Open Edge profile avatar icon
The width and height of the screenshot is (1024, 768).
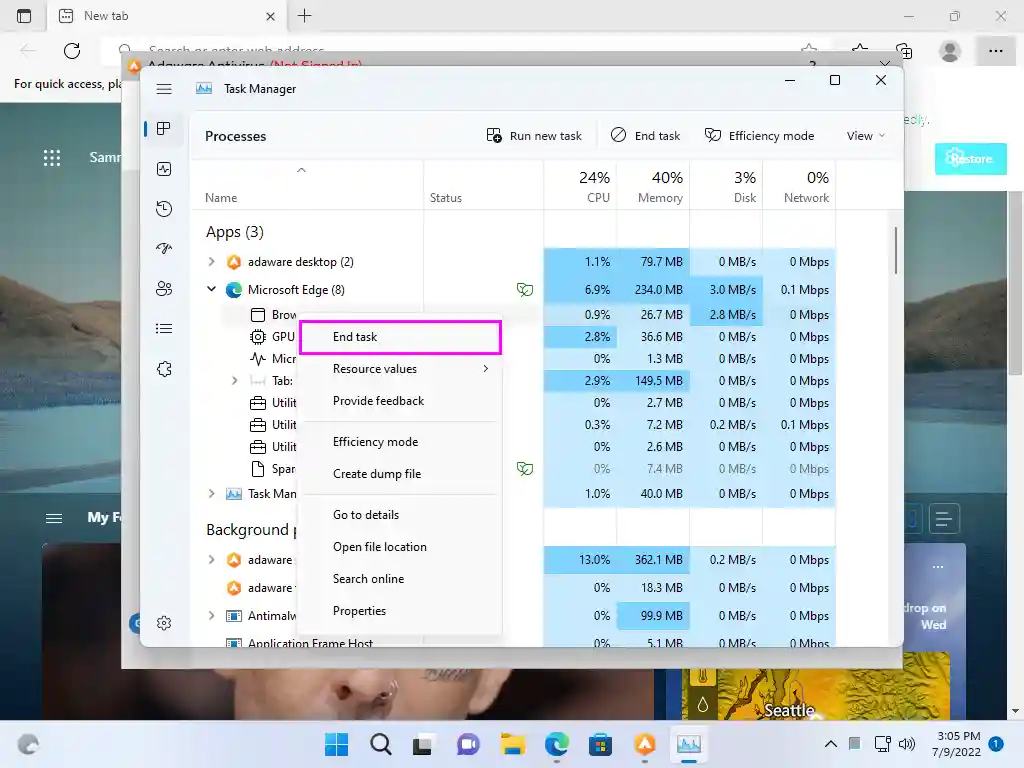[x=950, y=51]
